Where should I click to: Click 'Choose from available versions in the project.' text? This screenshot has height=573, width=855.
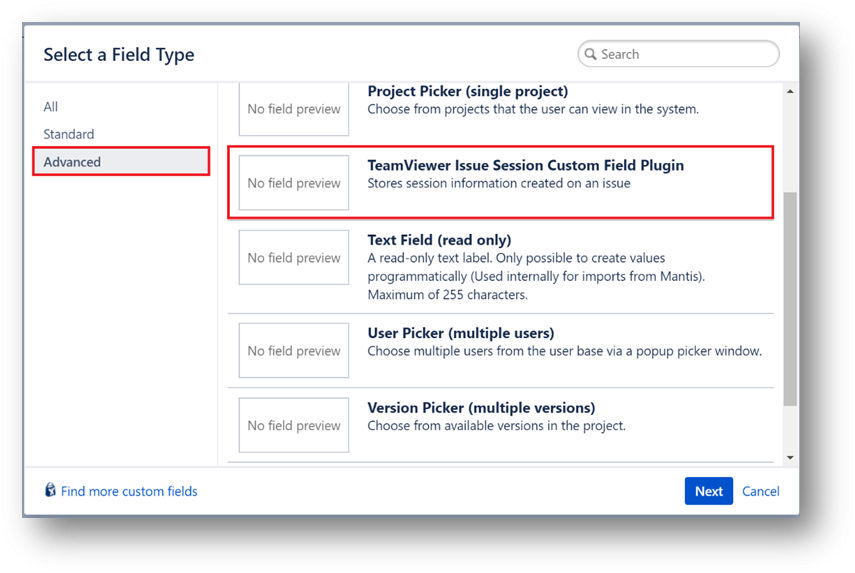click(x=496, y=426)
